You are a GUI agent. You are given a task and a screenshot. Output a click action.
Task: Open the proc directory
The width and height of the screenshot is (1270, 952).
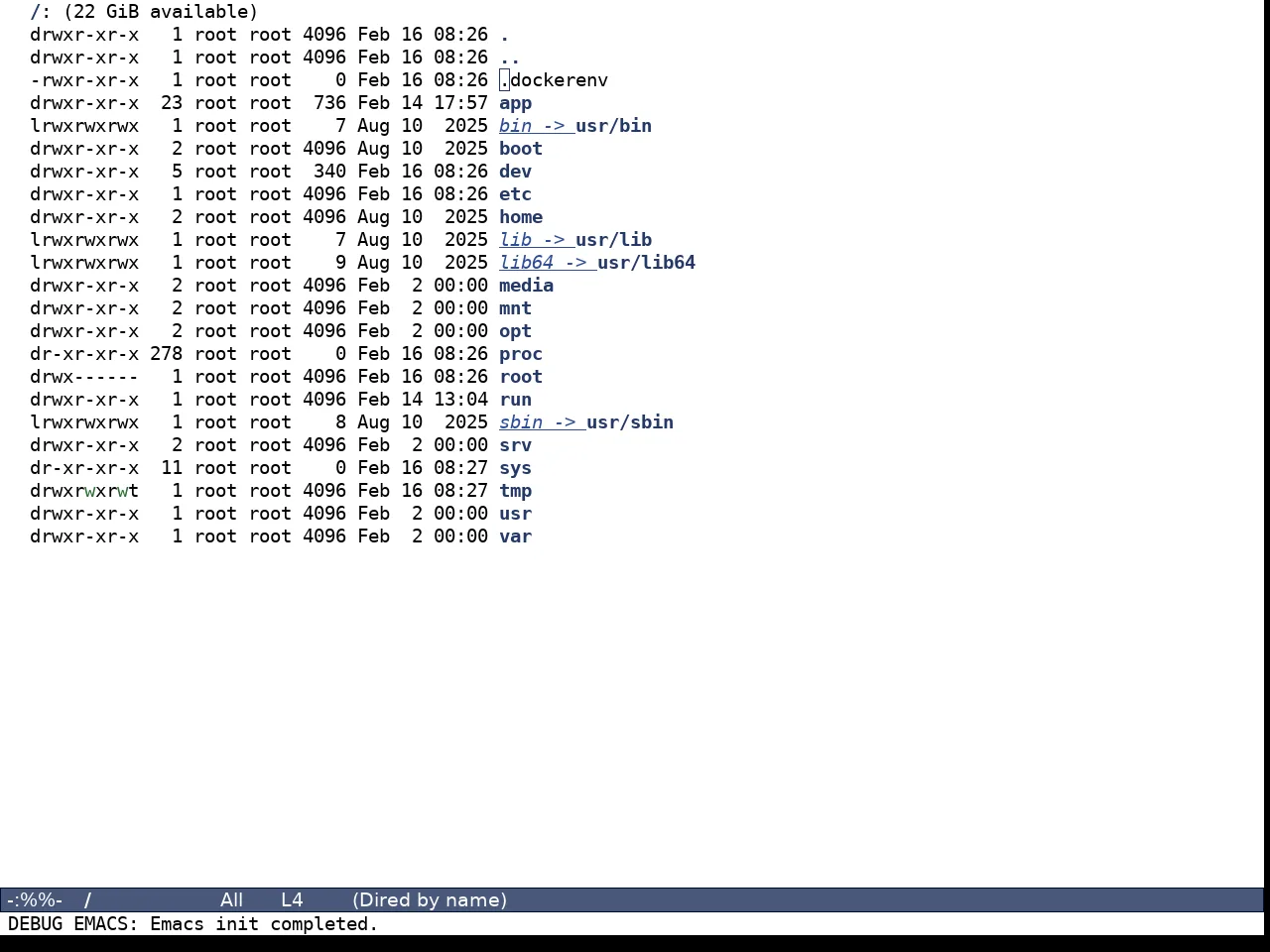click(521, 354)
